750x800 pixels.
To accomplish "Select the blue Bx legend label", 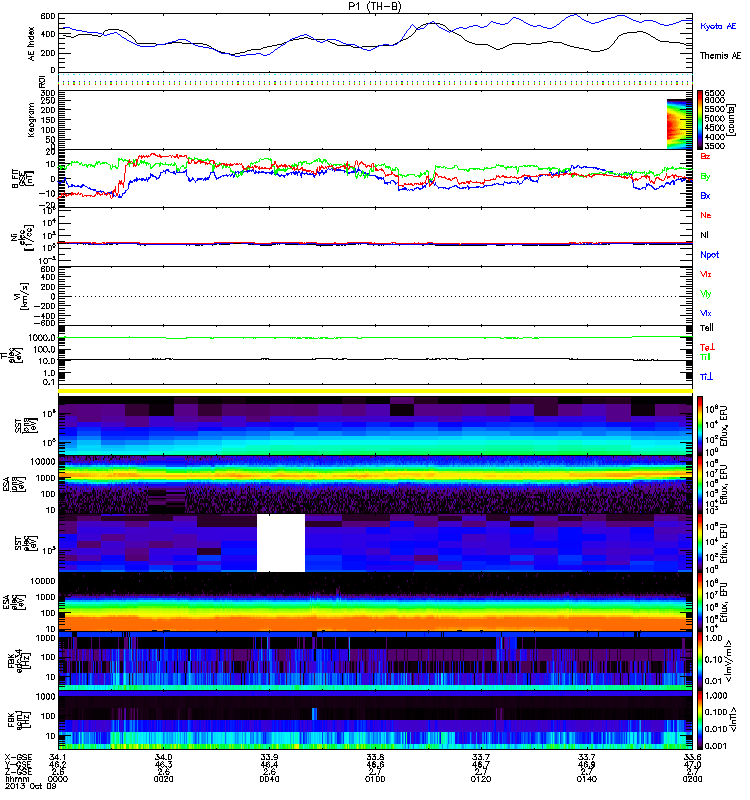I will (x=705, y=195).
